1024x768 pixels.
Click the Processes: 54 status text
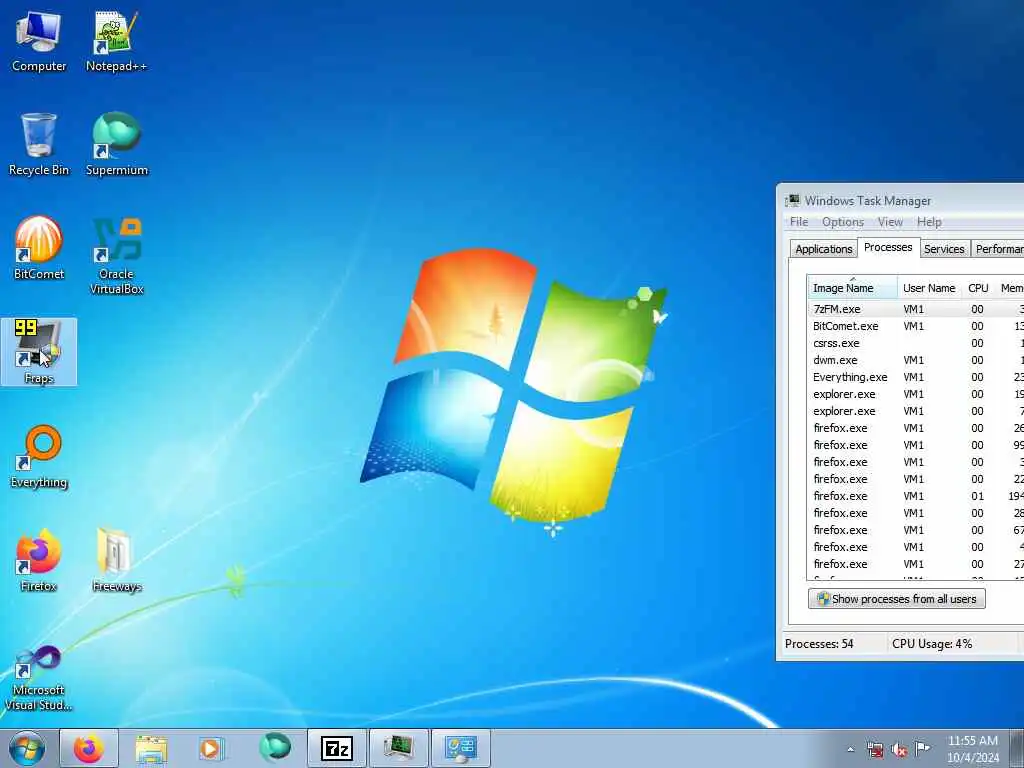[x=819, y=644]
